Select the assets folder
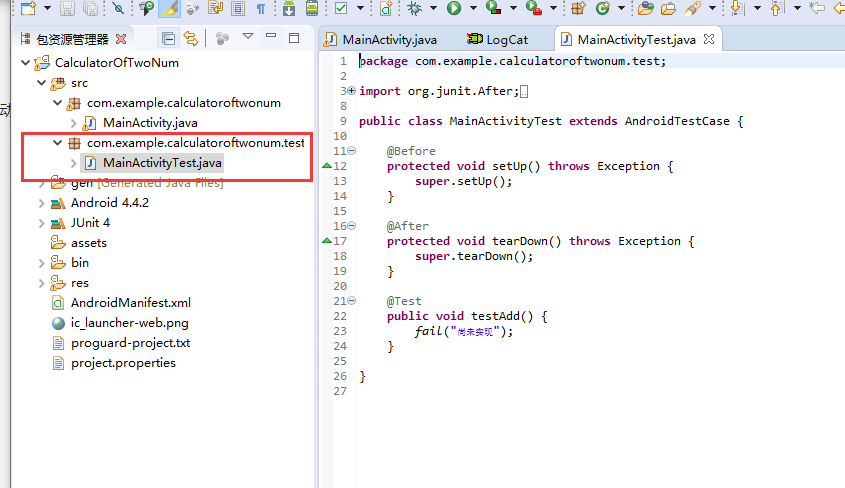The height and width of the screenshot is (488, 845). [89, 243]
